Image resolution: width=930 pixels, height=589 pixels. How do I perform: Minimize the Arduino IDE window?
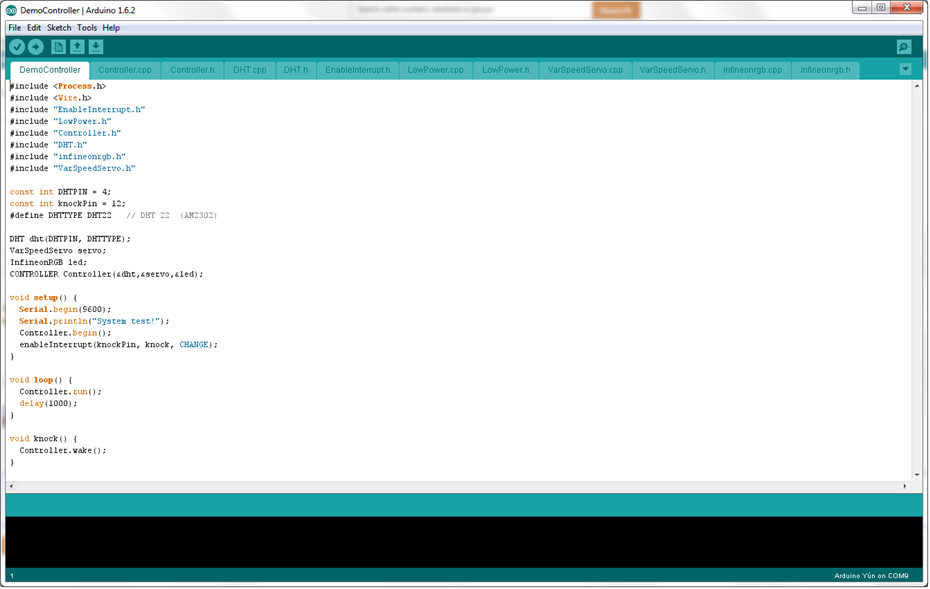(862, 8)
